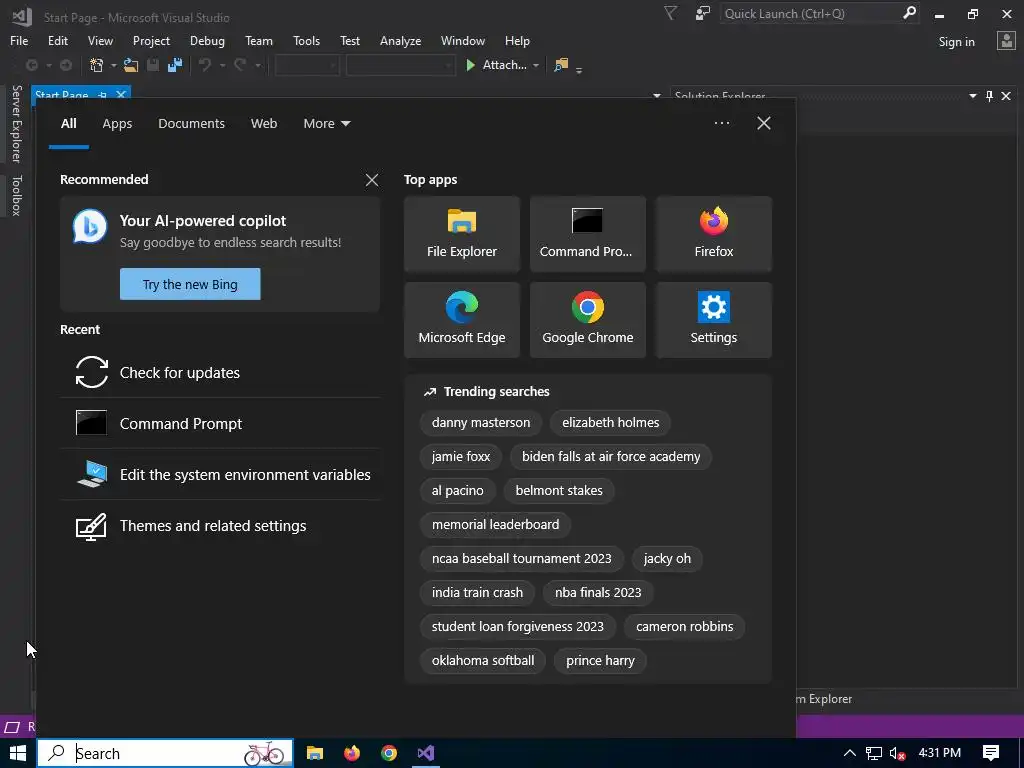Click Sign in link in Visual Studio
Viewport: 1024px width, 768px height.
(x=957, y=41)
